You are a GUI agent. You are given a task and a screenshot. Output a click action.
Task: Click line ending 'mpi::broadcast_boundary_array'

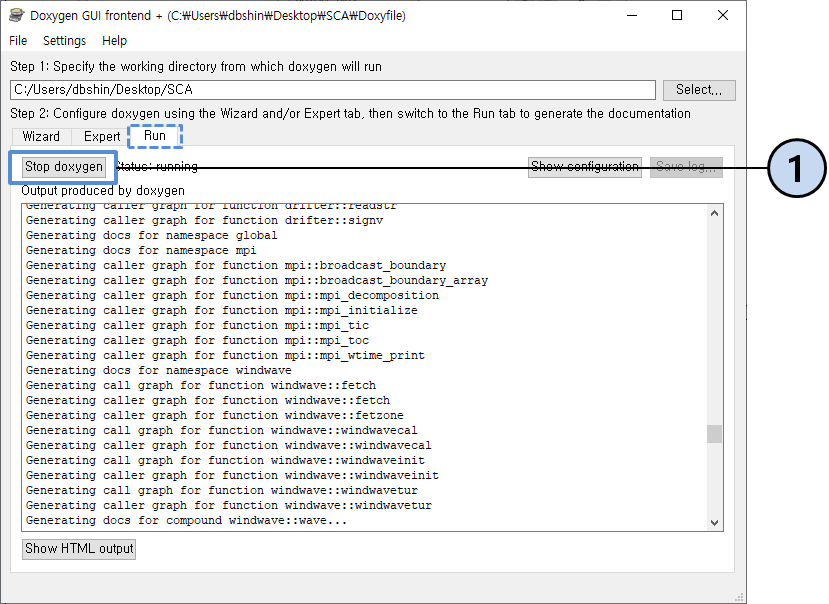click(257, 280)
